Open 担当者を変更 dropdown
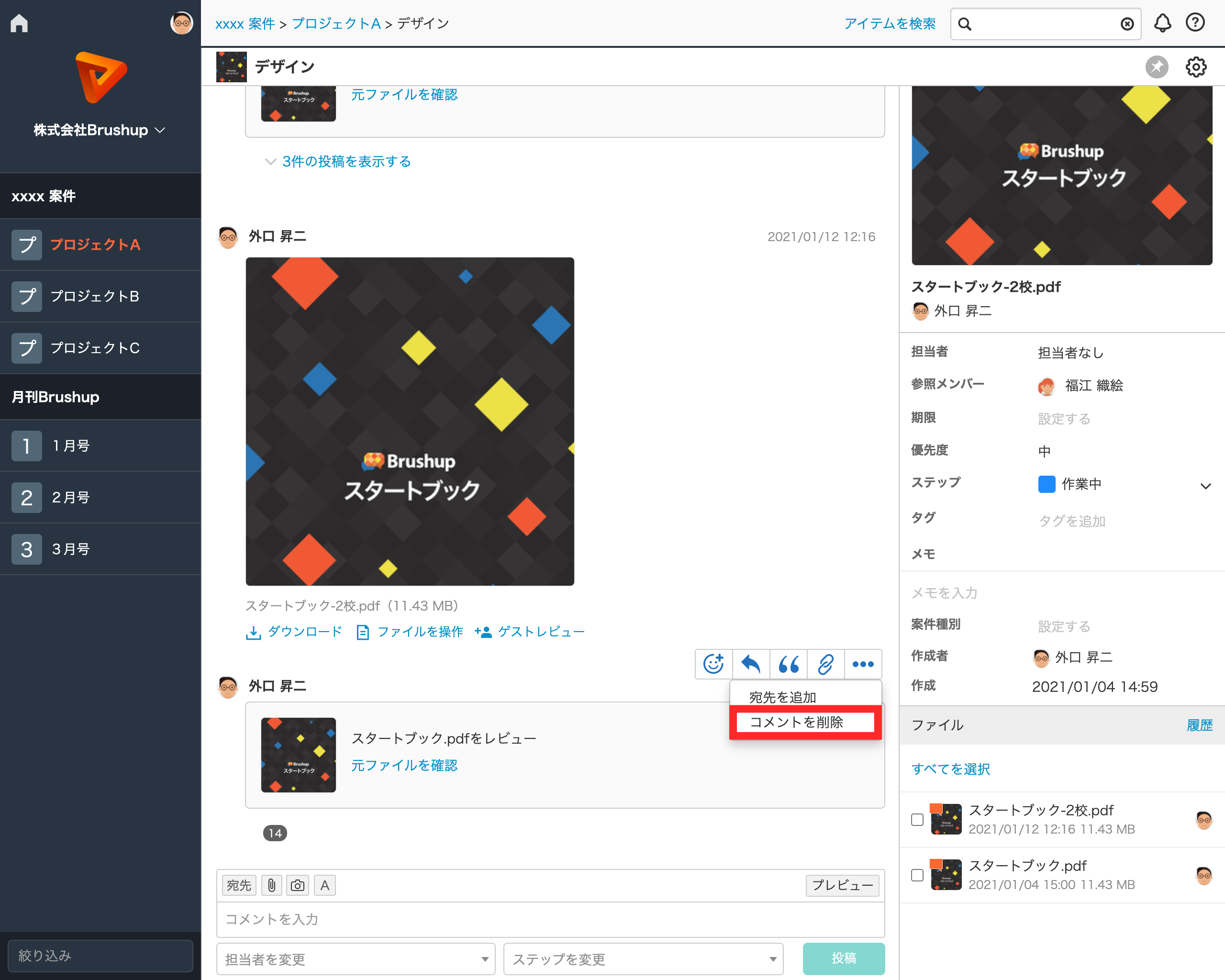1225x980 pixels. click(x=356, y=959)
